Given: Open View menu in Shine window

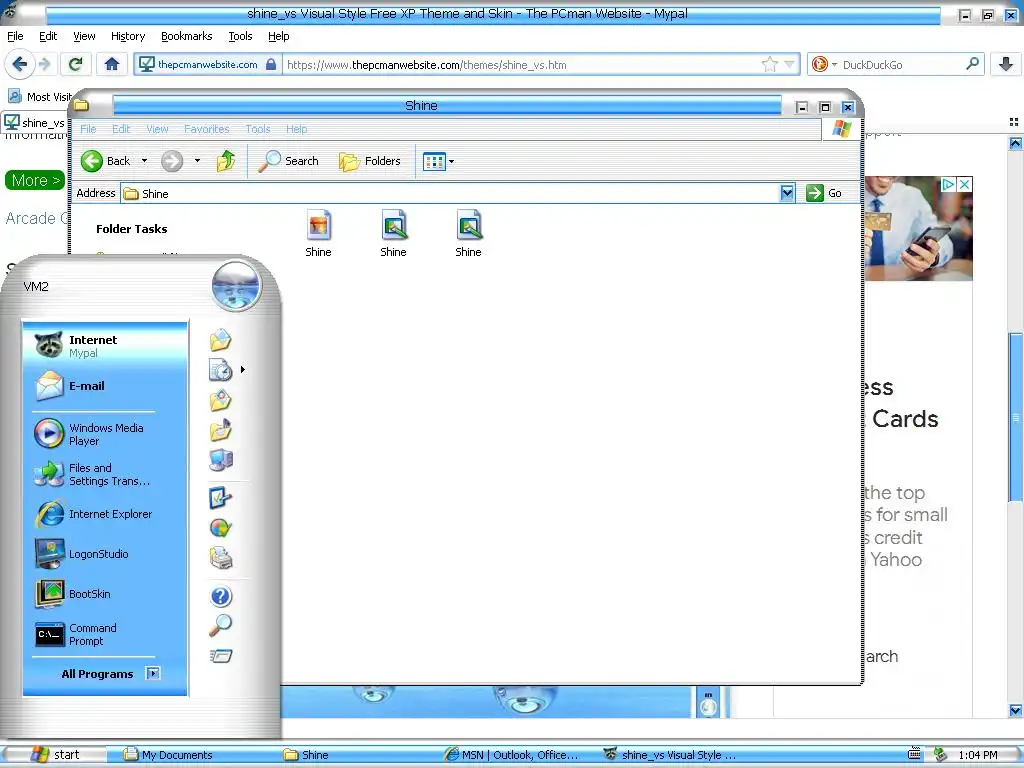Looking at the screenshot, I should point(157,129).
